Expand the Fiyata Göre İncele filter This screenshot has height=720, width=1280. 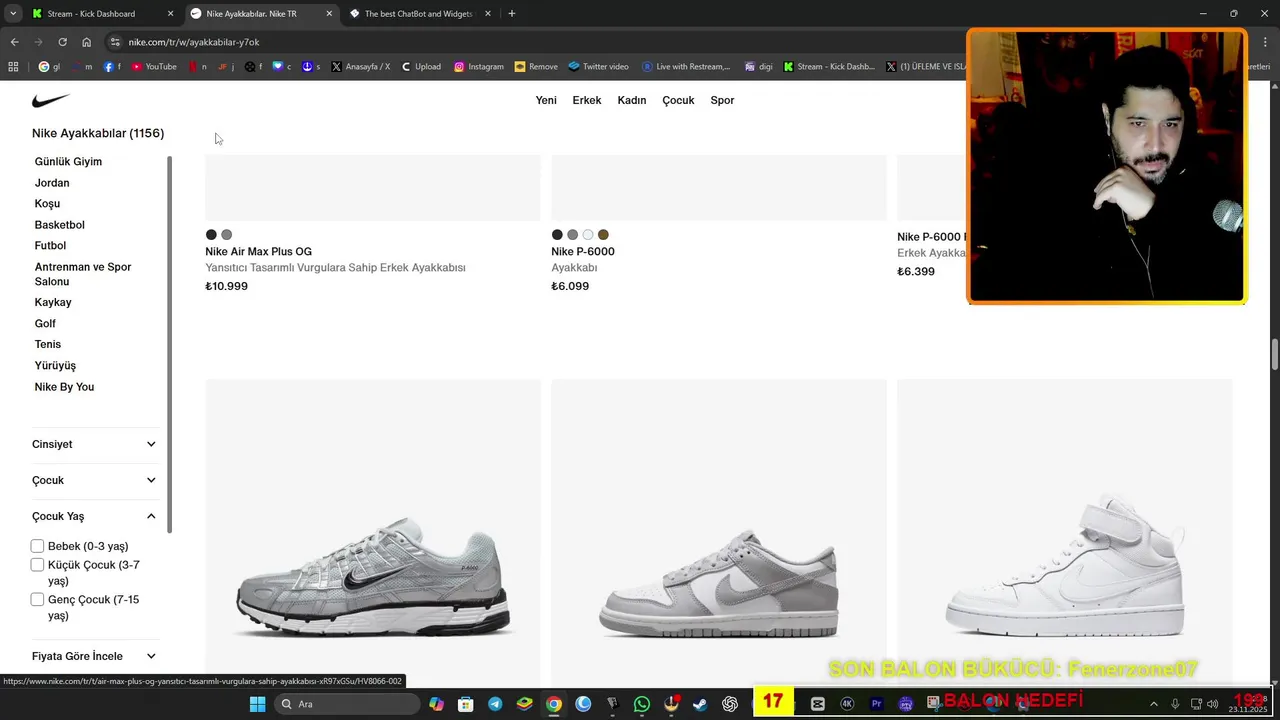click(x=94, y=656)
